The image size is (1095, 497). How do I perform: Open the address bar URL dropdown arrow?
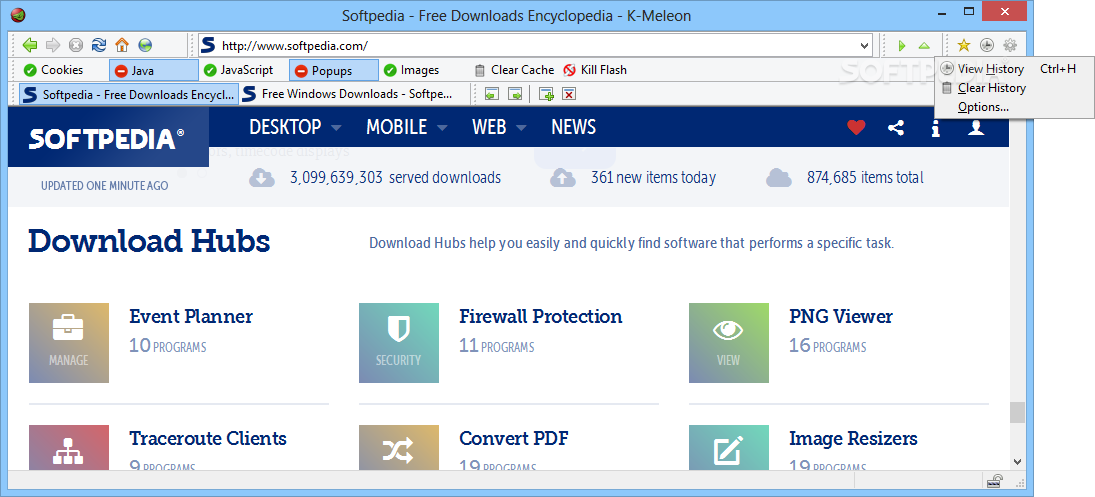[x=865, y=46]
